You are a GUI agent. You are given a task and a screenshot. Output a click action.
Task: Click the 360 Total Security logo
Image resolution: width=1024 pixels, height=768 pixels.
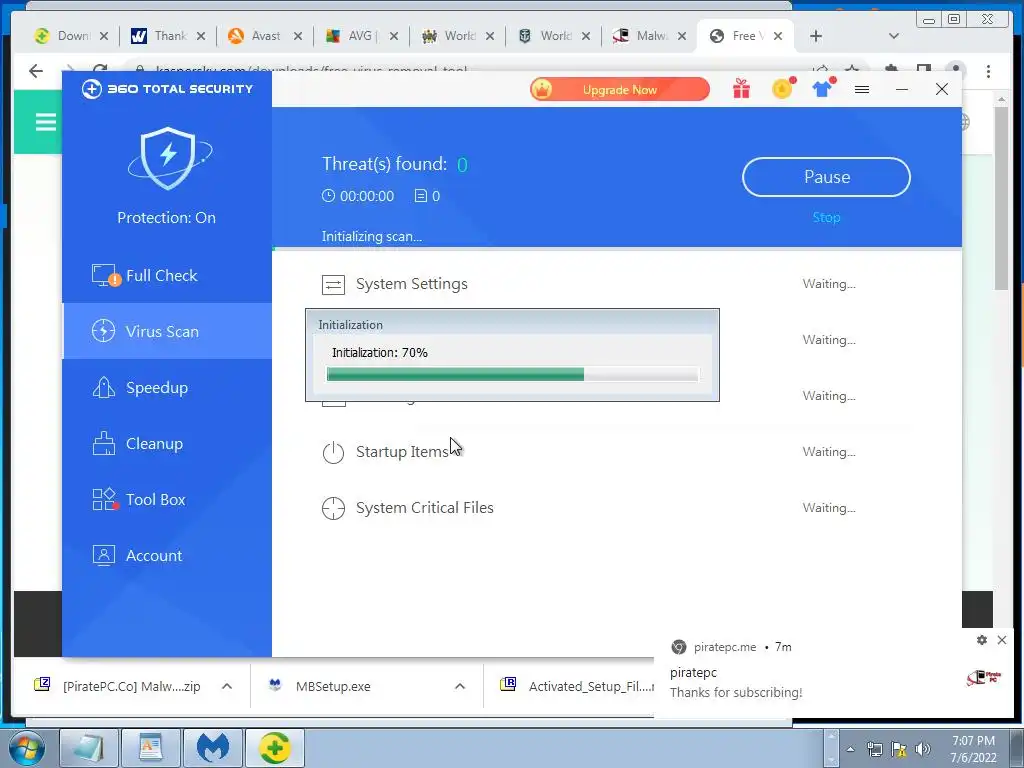(167, 89)
